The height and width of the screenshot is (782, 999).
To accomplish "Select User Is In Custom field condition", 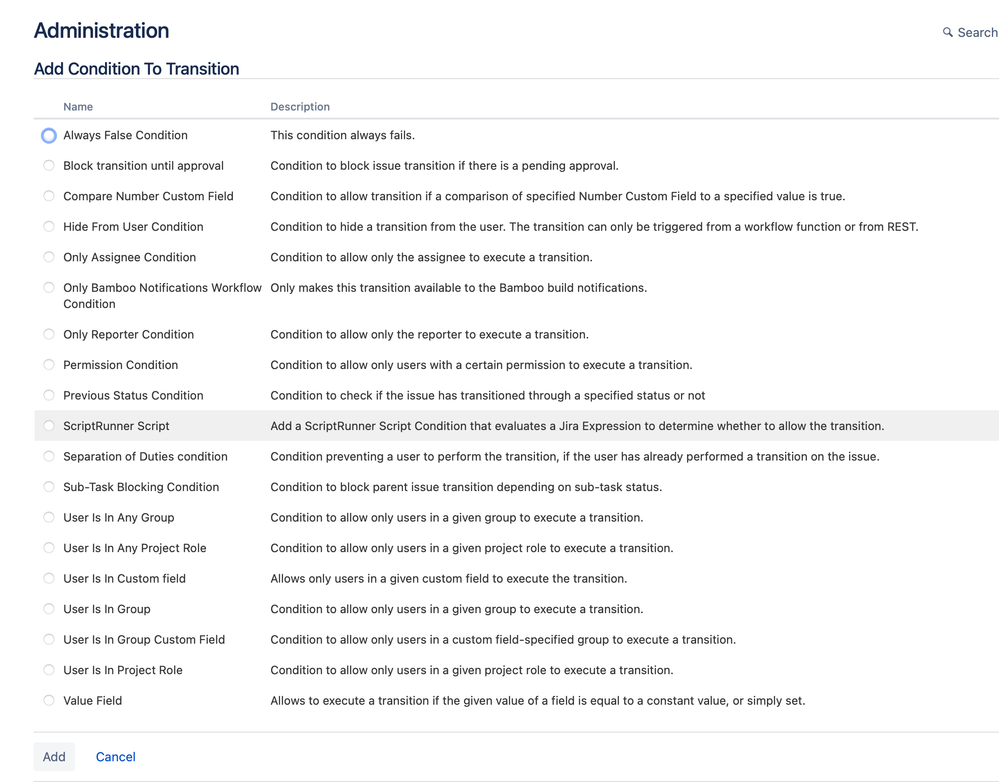I will pos(48,578).
